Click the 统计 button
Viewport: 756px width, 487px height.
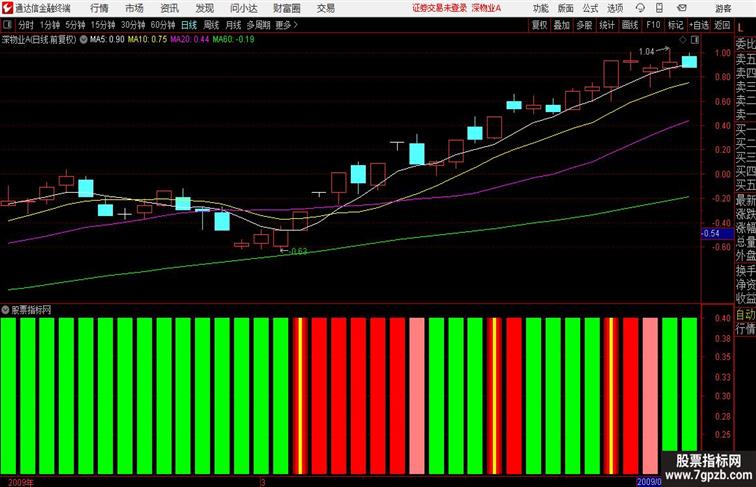tap(607, 25)
